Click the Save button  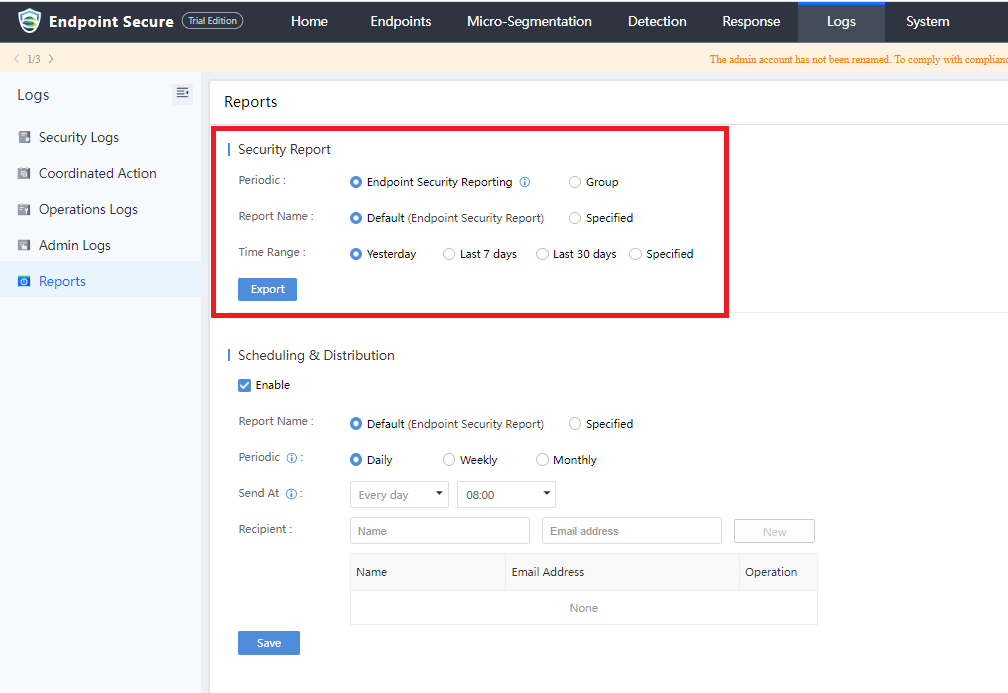[x=269, y=643]
